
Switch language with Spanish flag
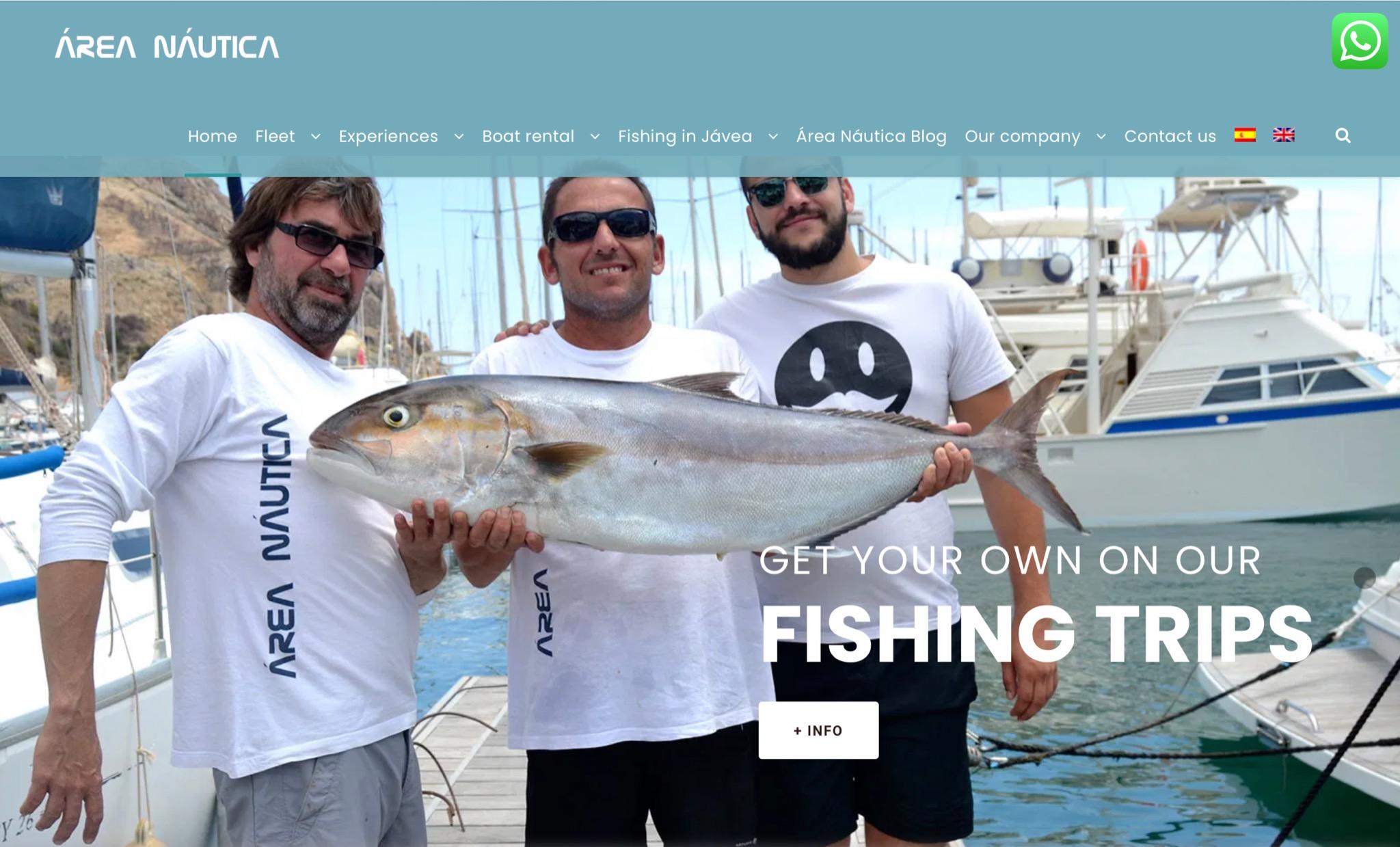point(1245,135)
